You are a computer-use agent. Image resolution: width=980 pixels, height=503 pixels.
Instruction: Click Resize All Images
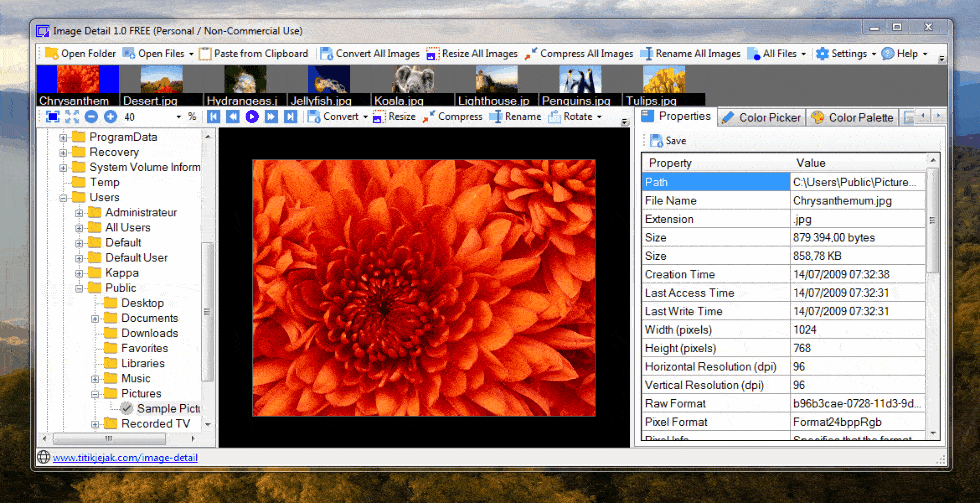[x=472, y=54]
